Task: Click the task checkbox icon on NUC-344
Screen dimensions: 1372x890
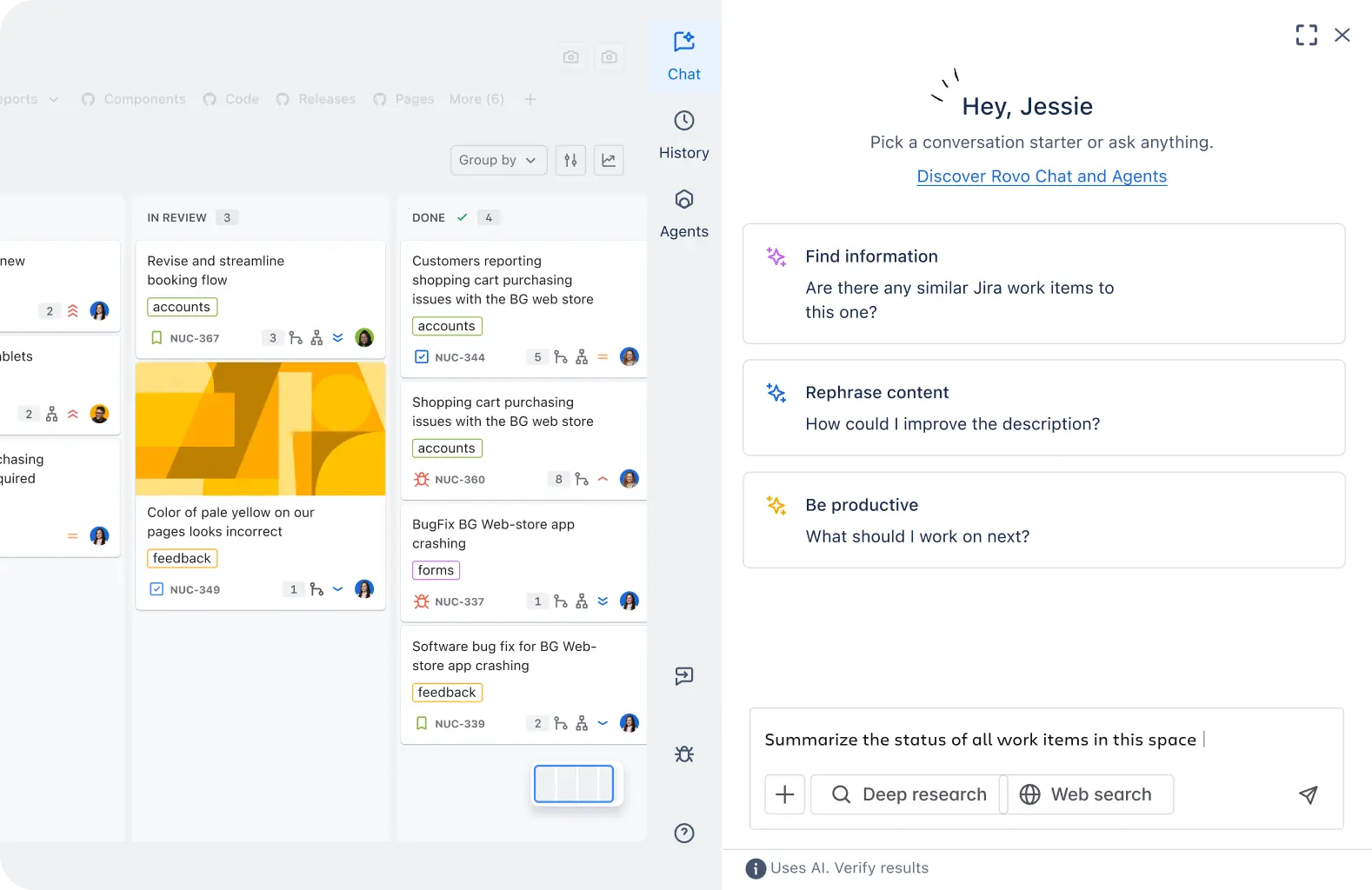Action: 422,357
